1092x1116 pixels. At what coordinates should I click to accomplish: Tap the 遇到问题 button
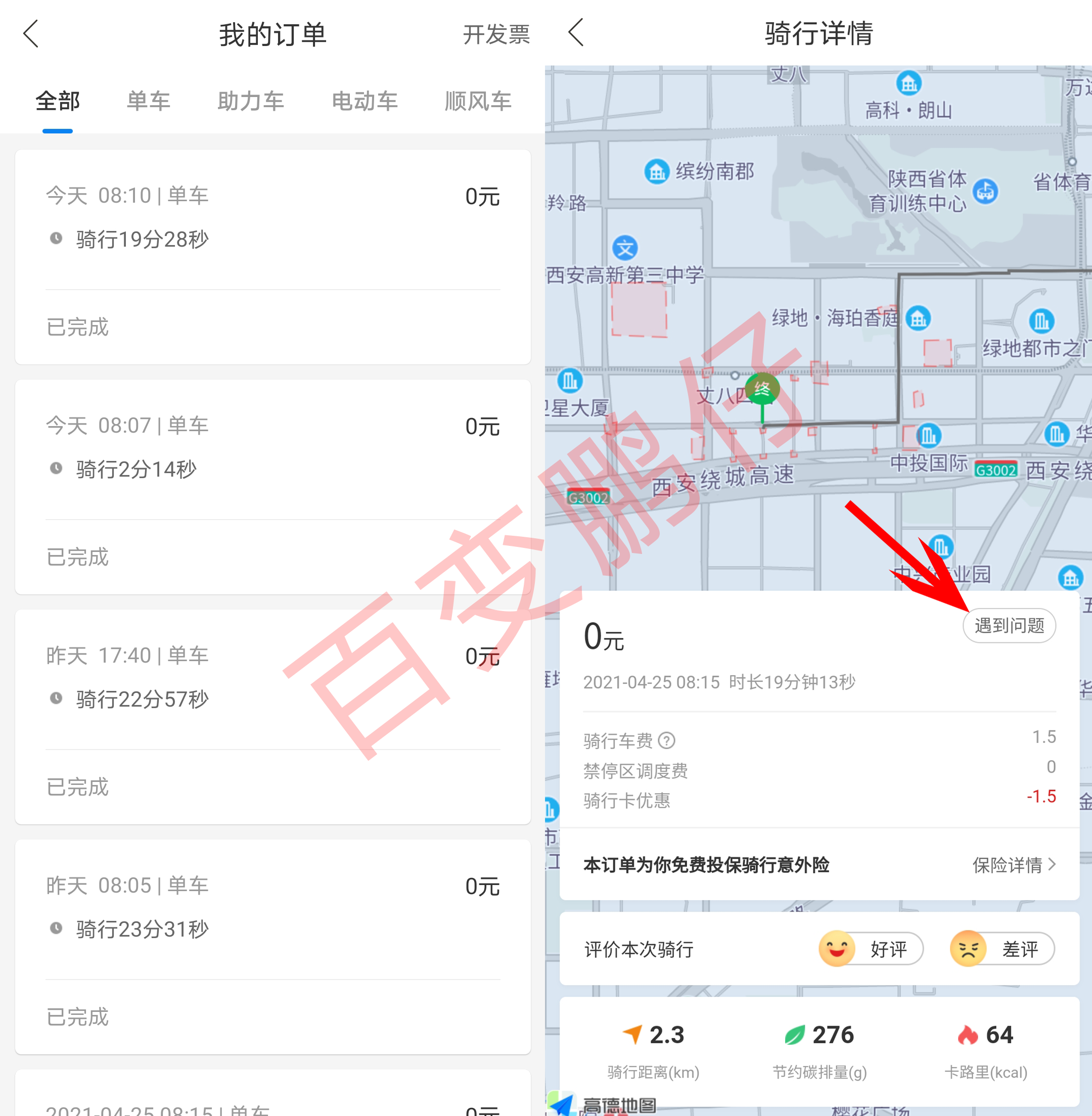(x=1010, y=625)
